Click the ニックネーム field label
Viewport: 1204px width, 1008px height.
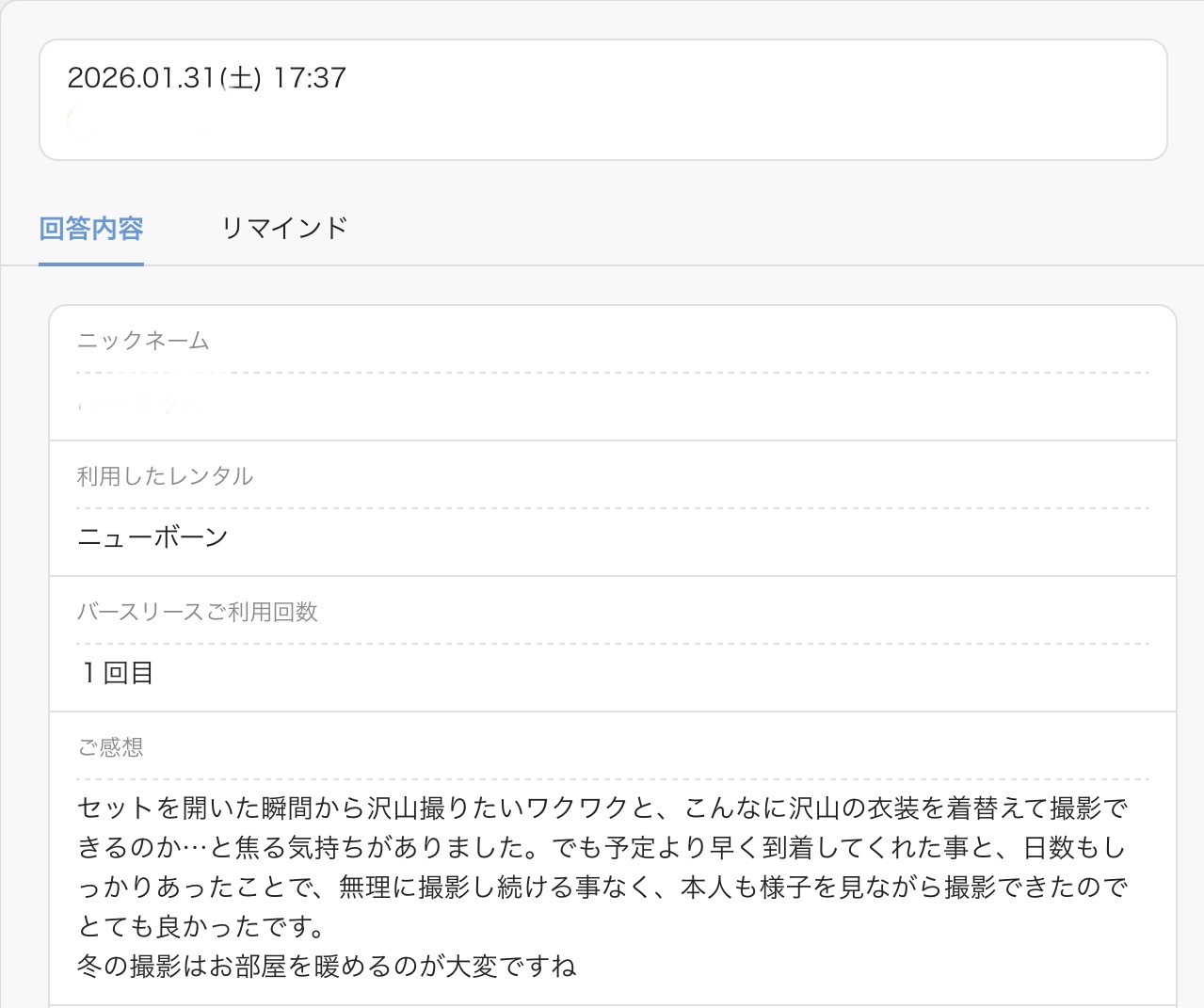tap(143, 341)
